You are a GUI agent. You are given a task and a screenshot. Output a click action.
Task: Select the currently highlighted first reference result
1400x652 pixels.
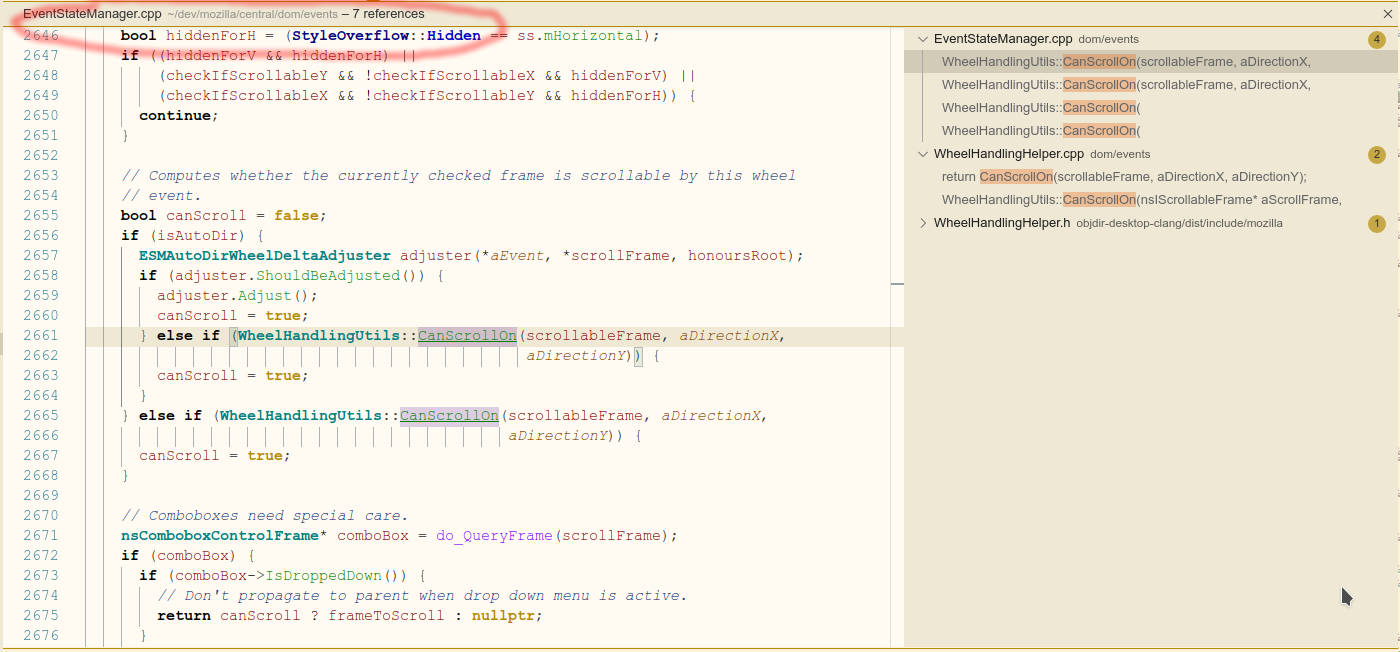tap(1100, 61)
